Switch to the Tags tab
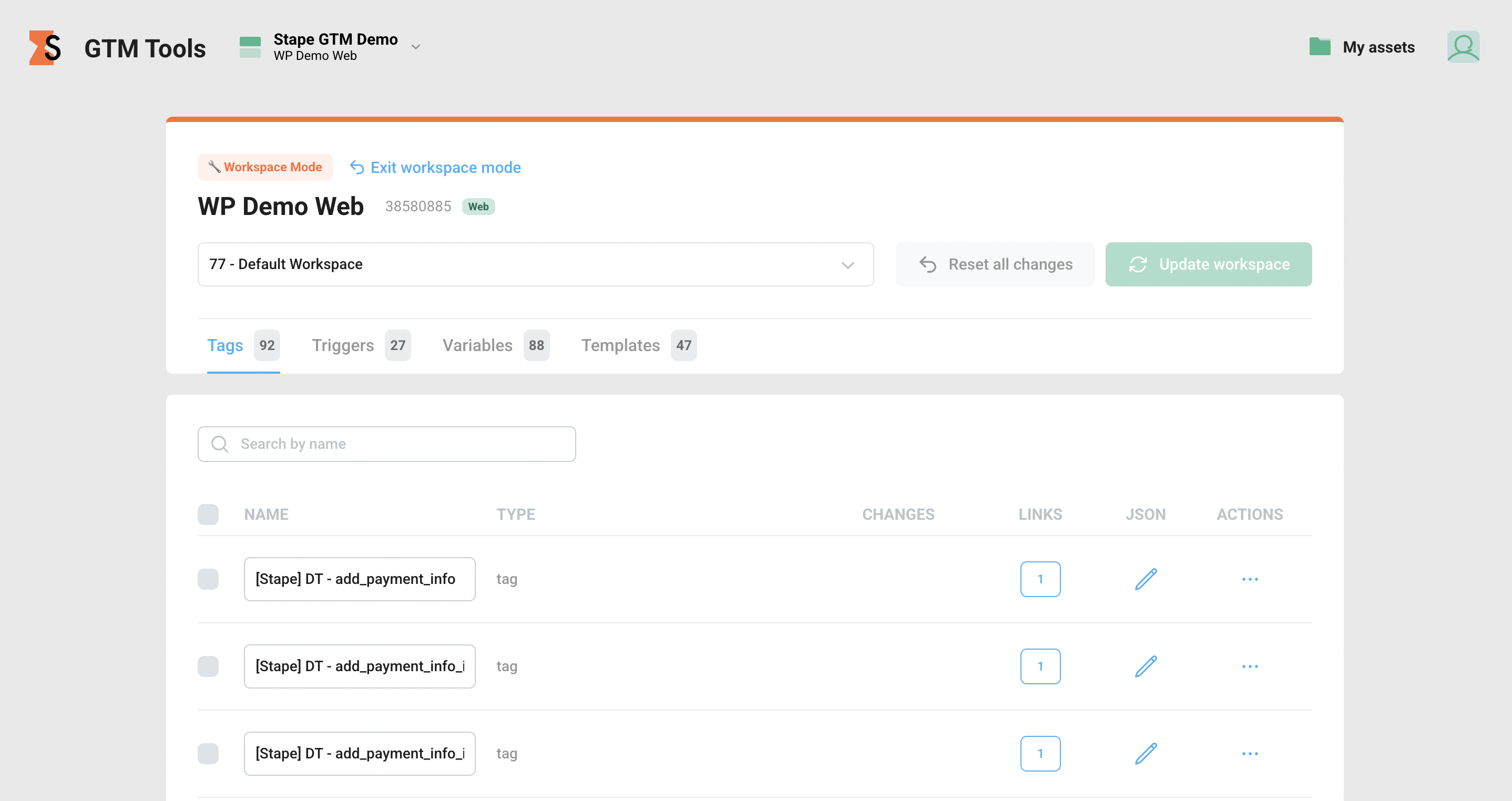This screenshot has width=1512, height=801. tap(243, 346)
